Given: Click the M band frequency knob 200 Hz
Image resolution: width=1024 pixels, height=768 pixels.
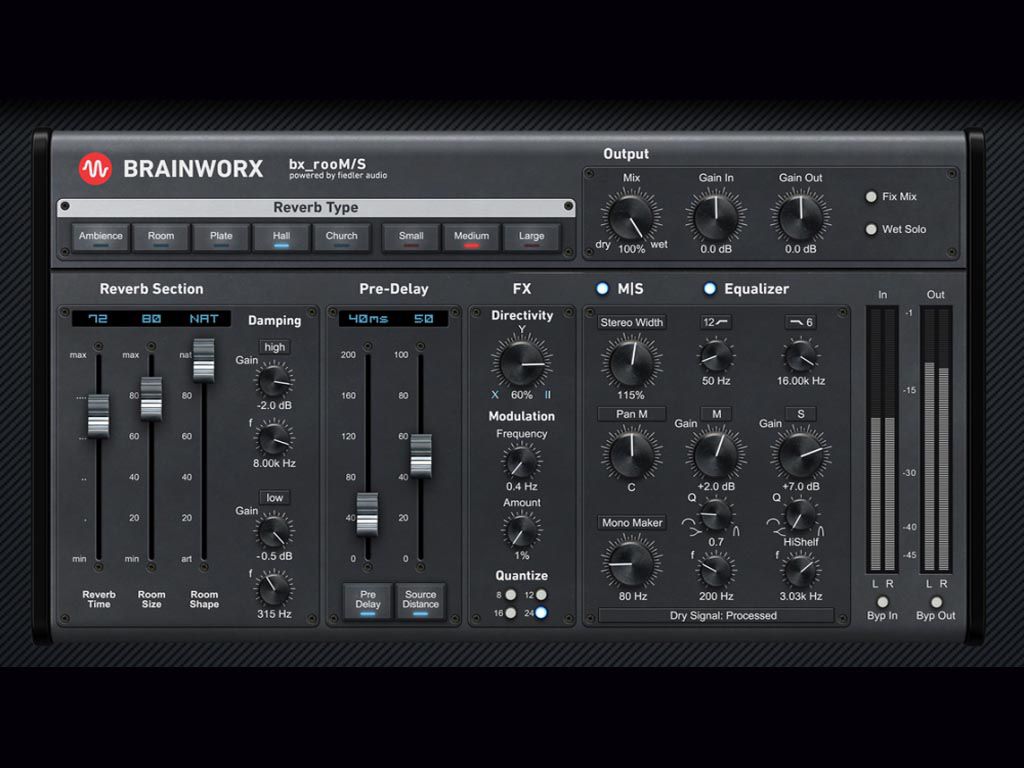Looking at the screenshot, I should point(716,571).
